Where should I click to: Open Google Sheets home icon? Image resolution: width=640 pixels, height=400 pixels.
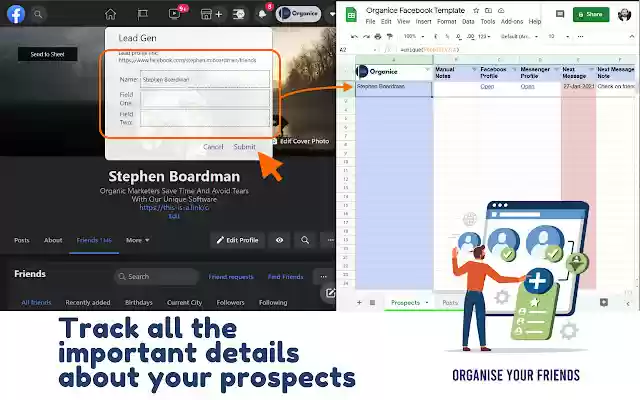[351, 15]
